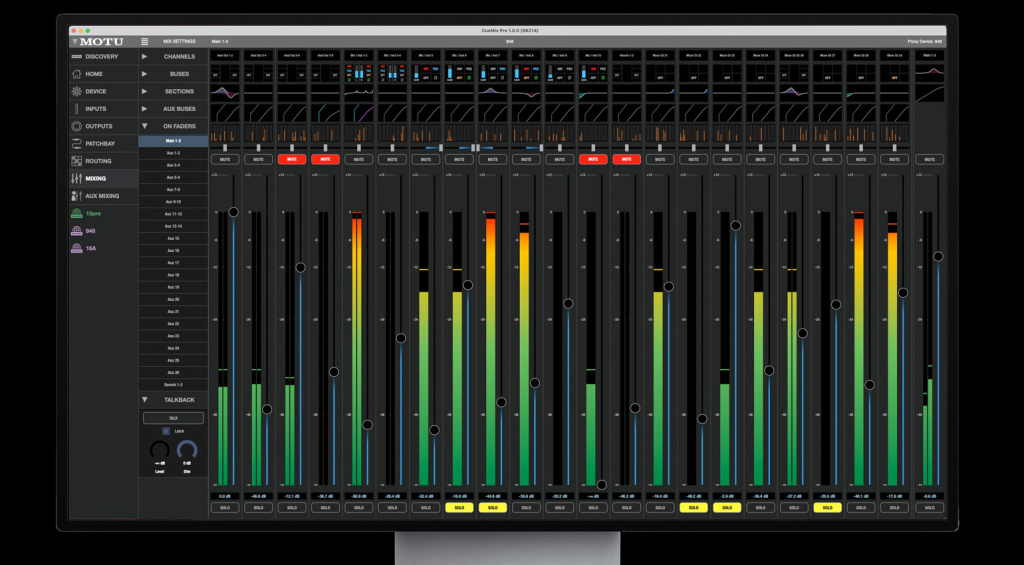Toggle phase icon on Mic/Inst 5

pyautogui.click(x=436, y=77)
